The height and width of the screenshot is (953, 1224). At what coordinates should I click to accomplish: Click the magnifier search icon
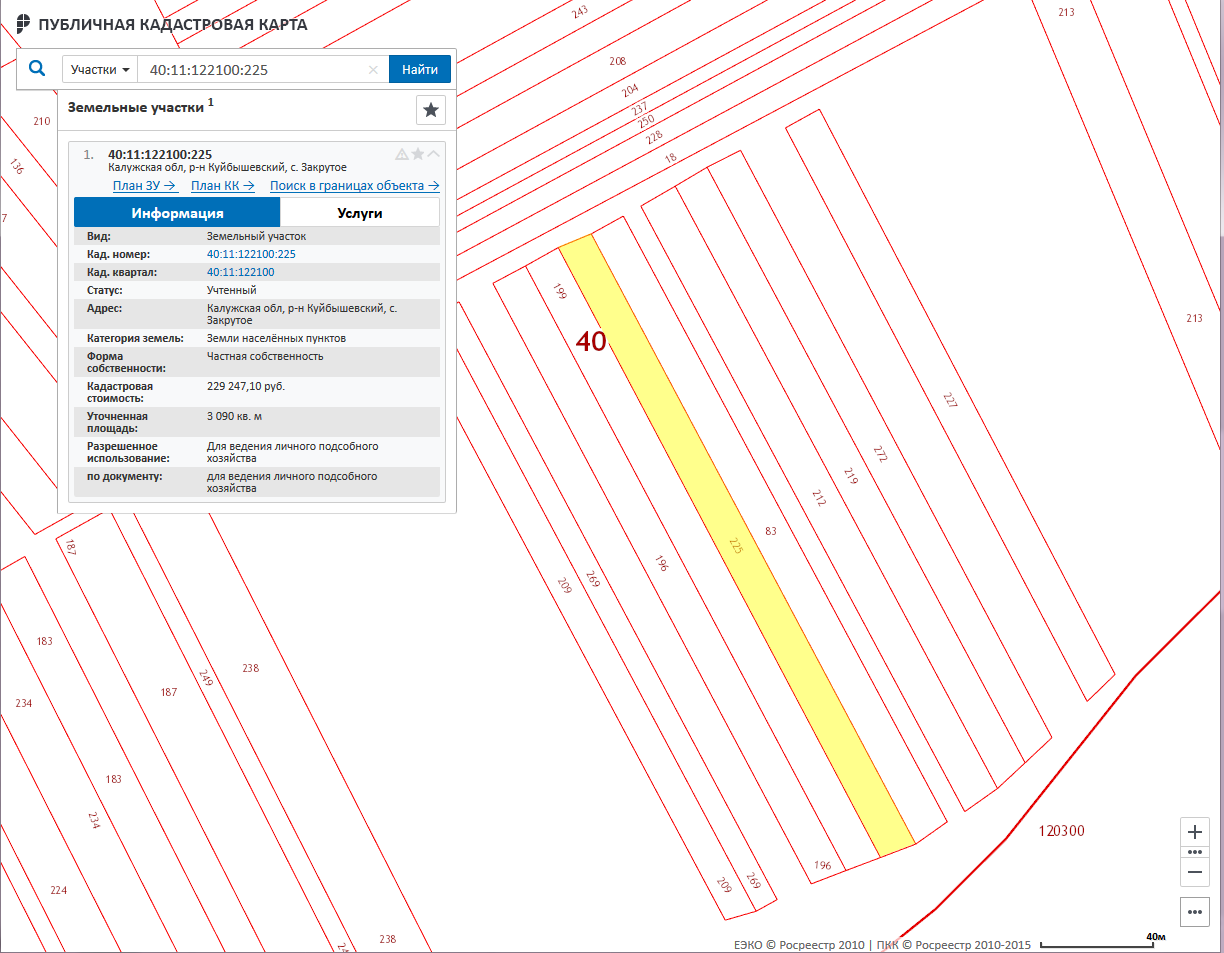pos(38,69)
